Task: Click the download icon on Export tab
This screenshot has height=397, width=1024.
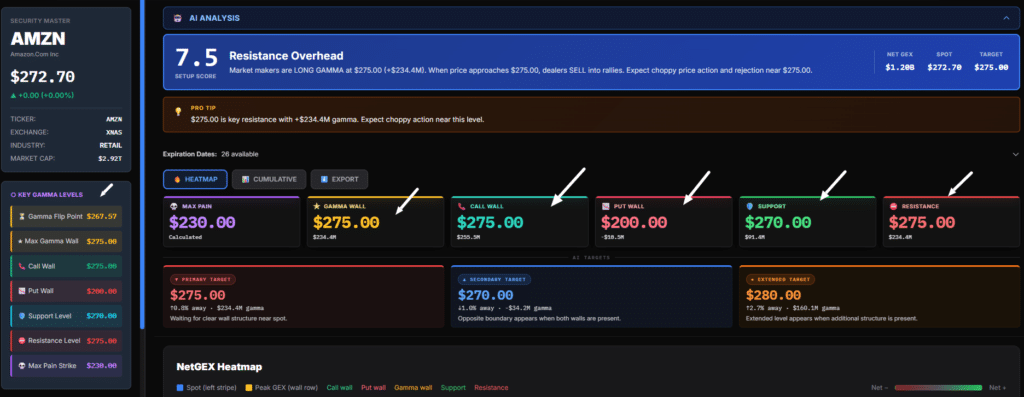Action: click(323, 179)
